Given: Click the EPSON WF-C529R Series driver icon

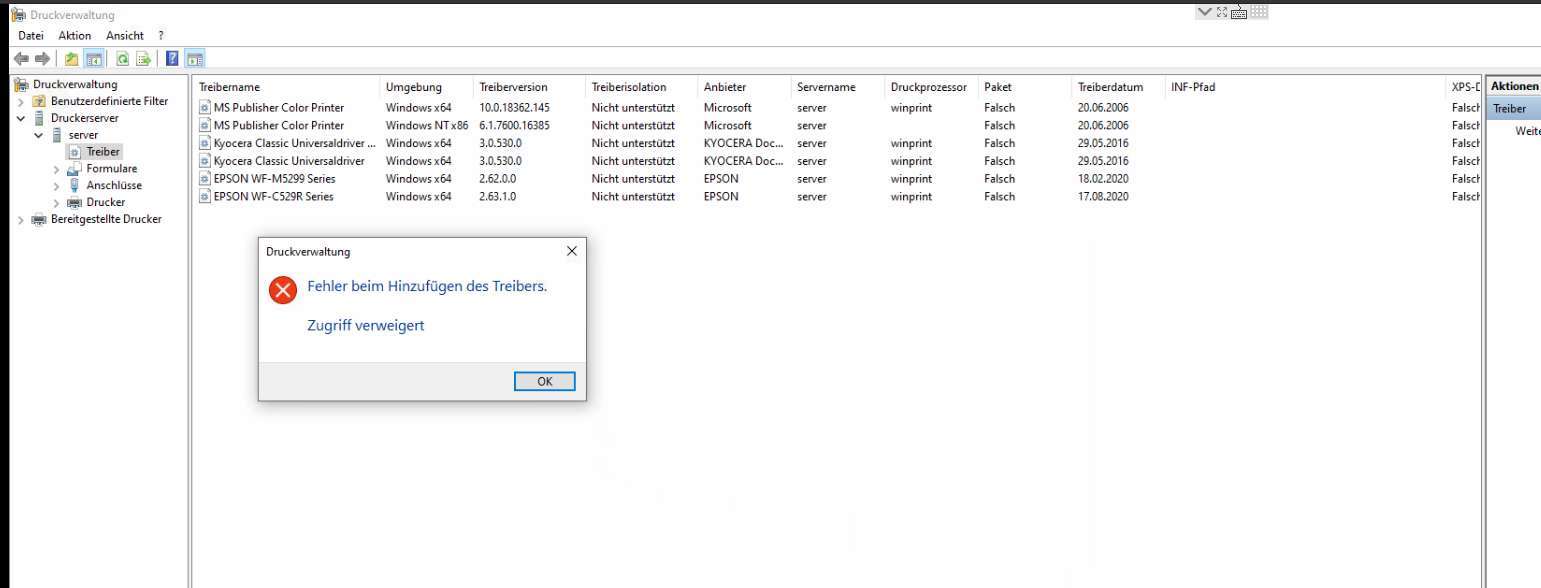Looking at the screenshot, I should [x=205, y=197].
